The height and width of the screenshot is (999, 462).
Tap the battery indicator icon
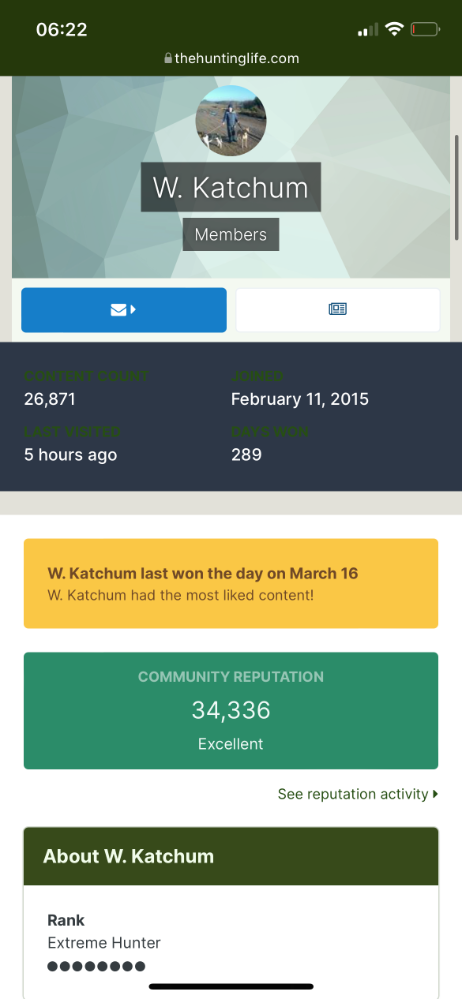[x=426, y=29]
